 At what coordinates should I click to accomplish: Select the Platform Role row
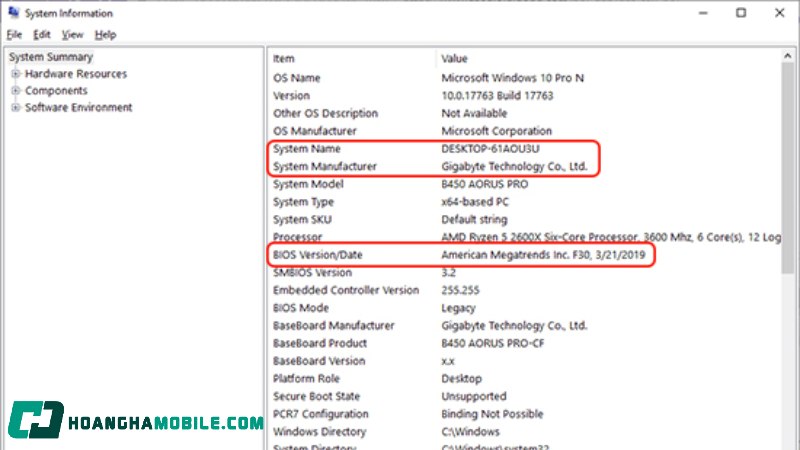(x=524, y=379)
